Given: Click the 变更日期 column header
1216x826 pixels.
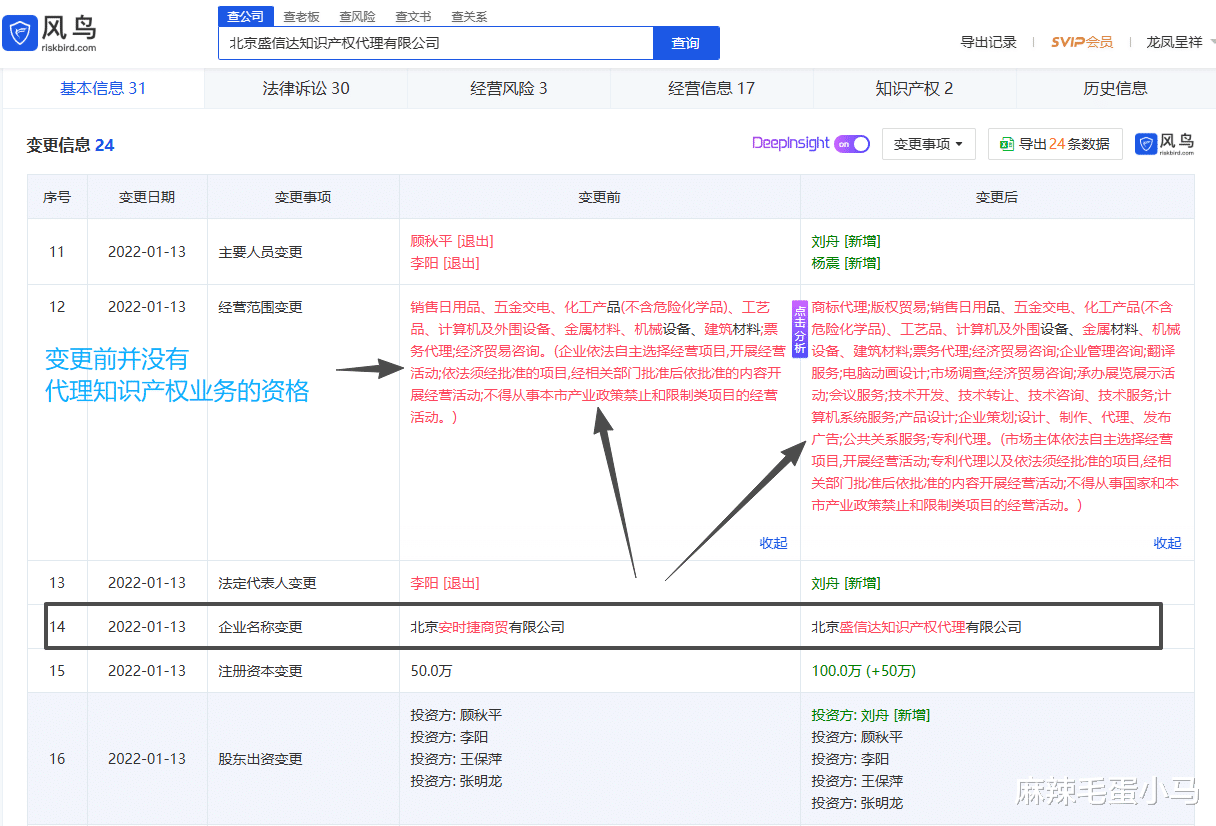Looking at the screenshot, I should 147,197.
